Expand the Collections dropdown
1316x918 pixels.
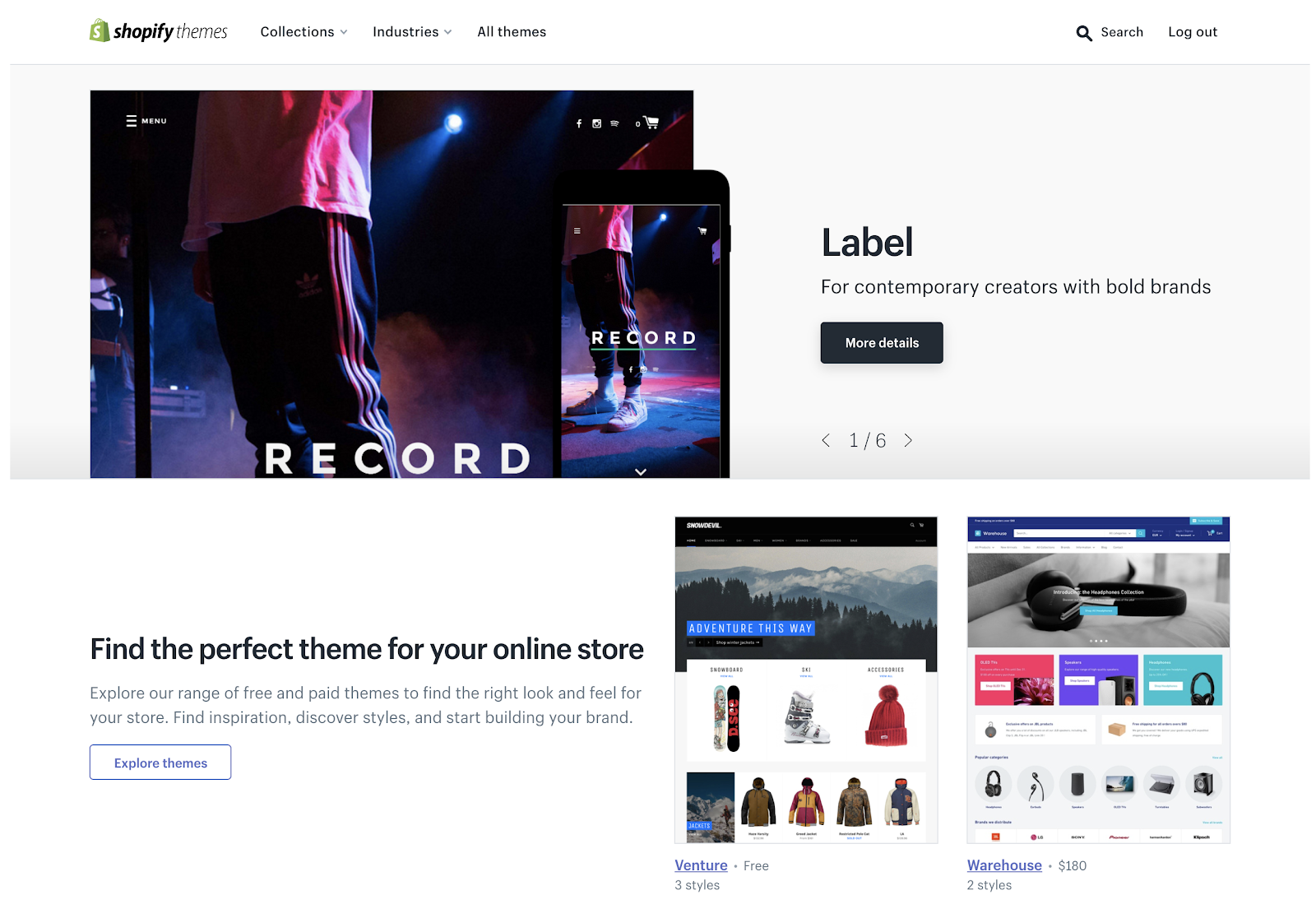[x=304, y=32]
